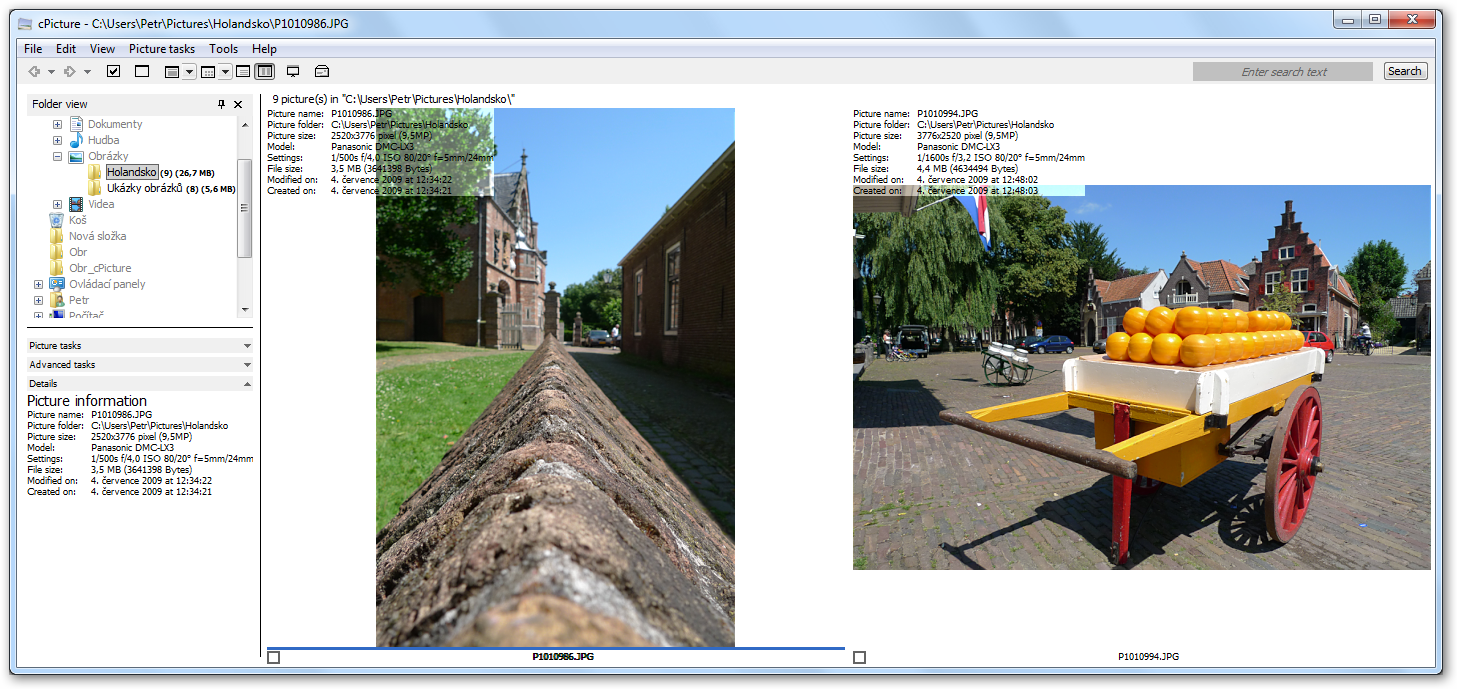Click the Search button
The image size is (1457, 689).
tap(1405, 72)
